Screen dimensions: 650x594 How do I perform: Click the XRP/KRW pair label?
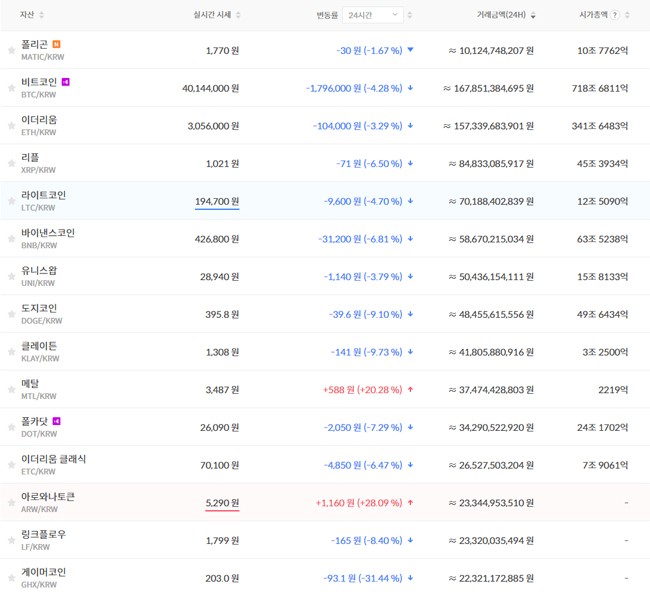(38, 170)
